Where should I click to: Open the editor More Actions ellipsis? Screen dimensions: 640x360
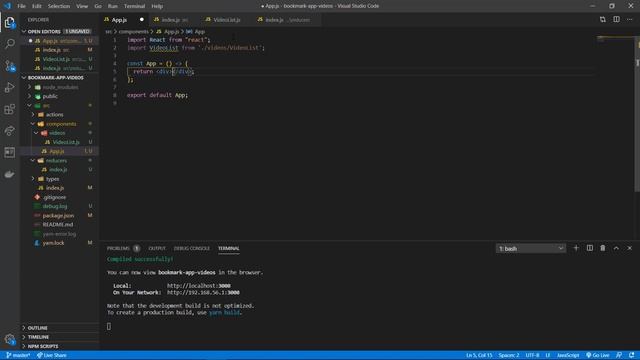(x=630, y=20)
